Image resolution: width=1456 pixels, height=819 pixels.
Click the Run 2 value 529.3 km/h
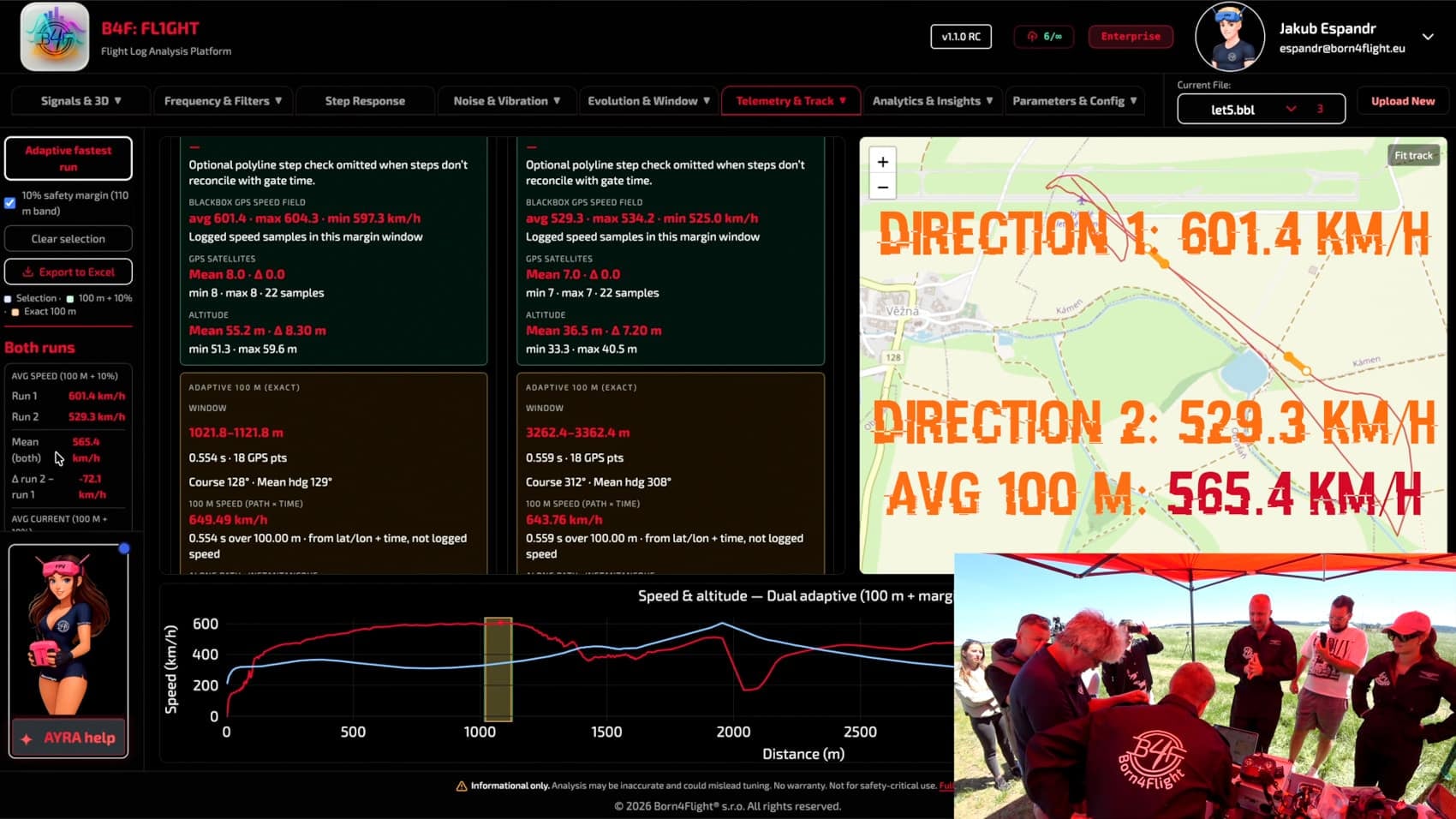[x=97, y=417]
